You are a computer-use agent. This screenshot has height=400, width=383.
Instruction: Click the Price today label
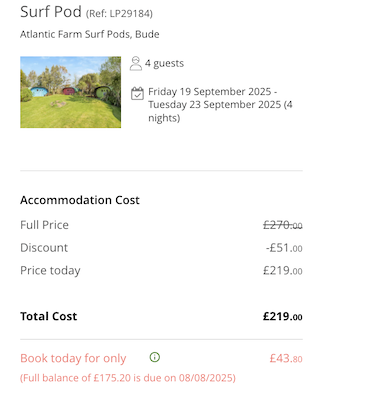pyautogui.click(x=50, y=271)
